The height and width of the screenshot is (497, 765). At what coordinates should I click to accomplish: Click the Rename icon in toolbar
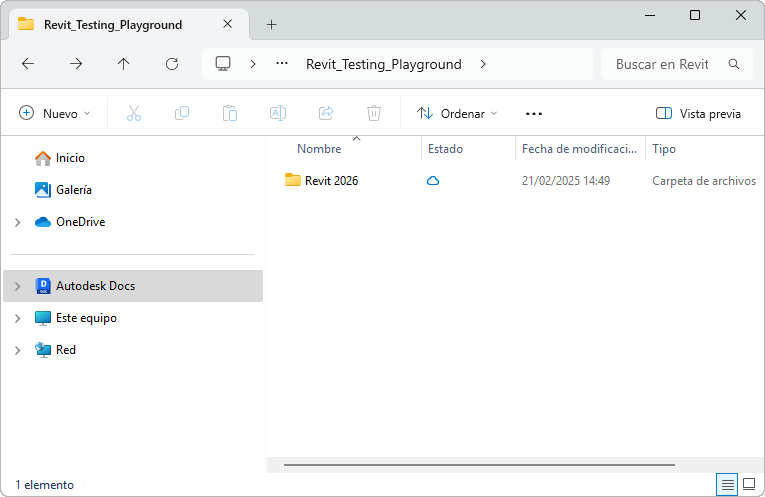[278, 114]
